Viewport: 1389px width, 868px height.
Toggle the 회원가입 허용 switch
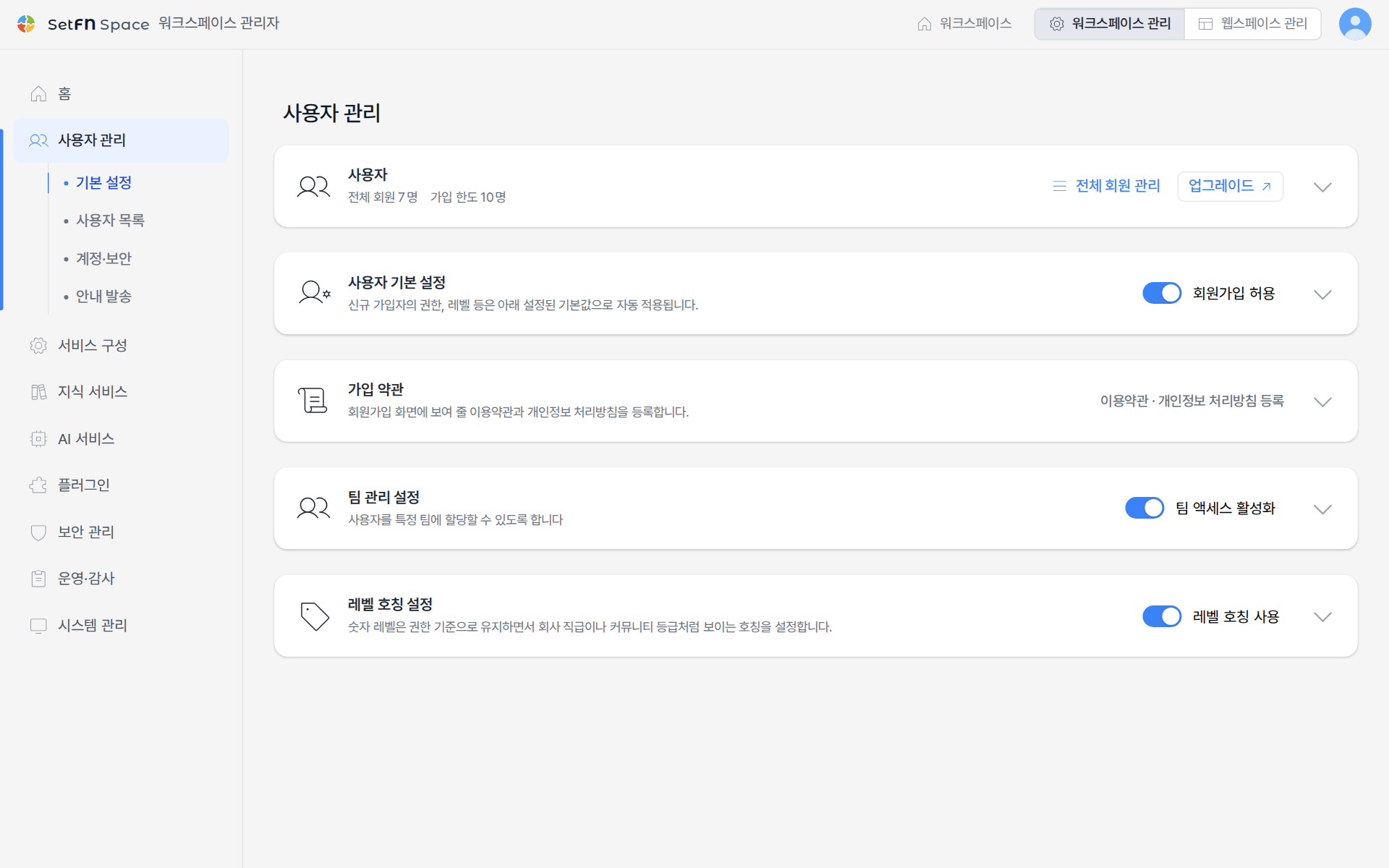coord(1162,293)
